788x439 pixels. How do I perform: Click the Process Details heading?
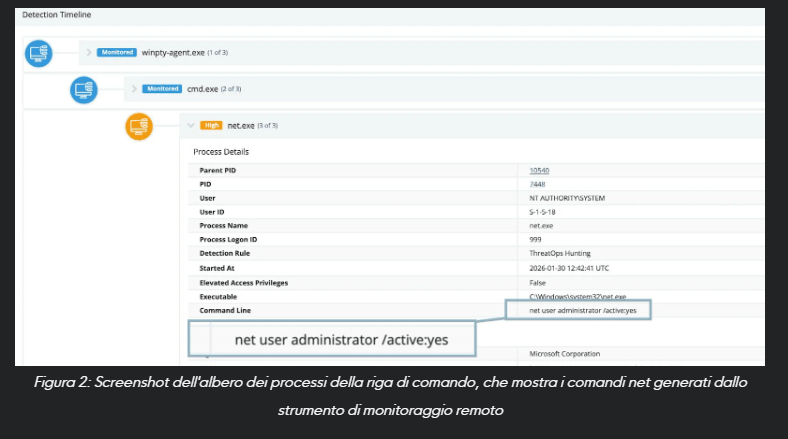click(221, 152)
